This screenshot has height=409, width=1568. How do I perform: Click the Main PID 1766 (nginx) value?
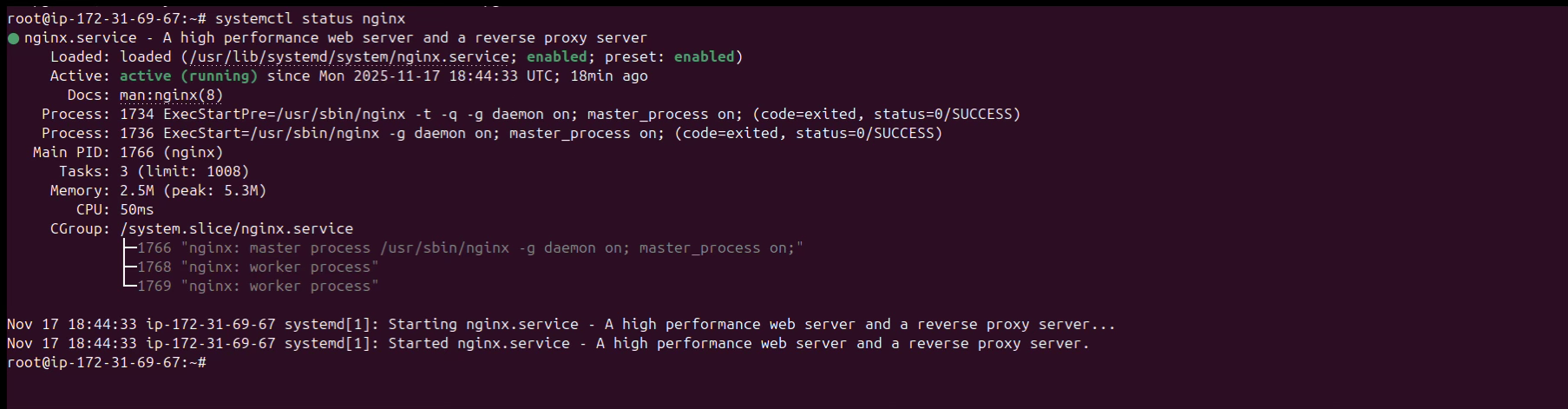click(171, 153)
